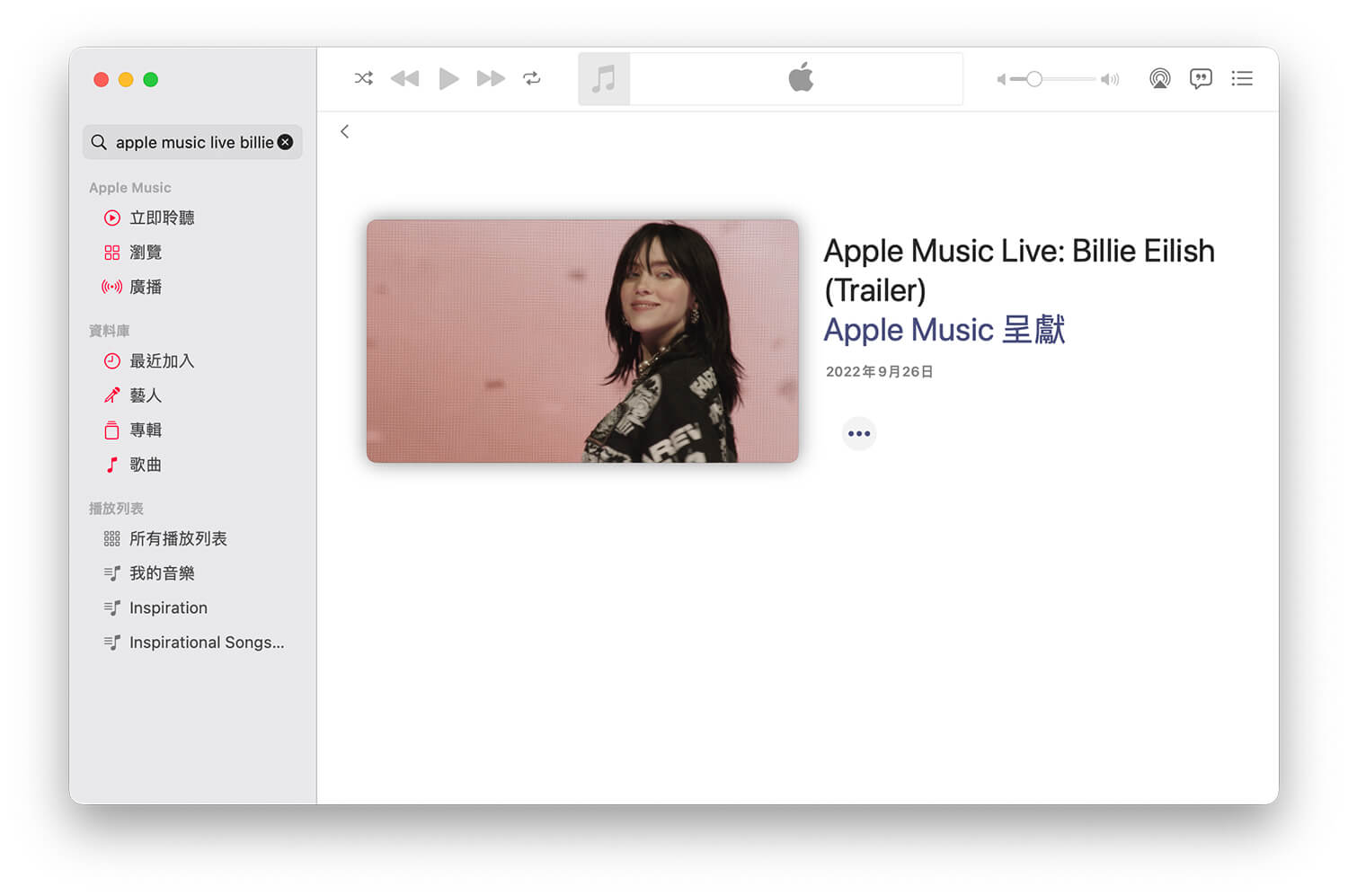Click the low volume speaker icon
Image resolution: width=1348 pixels, height=896 pixels.
(x=1001, y=79)
